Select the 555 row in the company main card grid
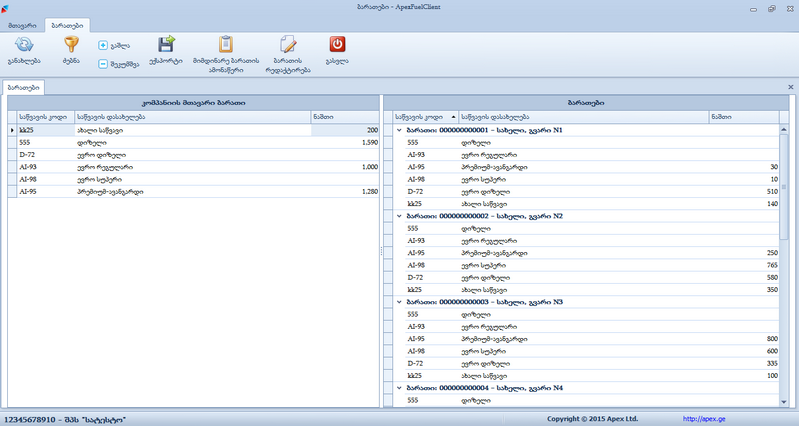Screen dimensions: 799x426 [194, 143]
